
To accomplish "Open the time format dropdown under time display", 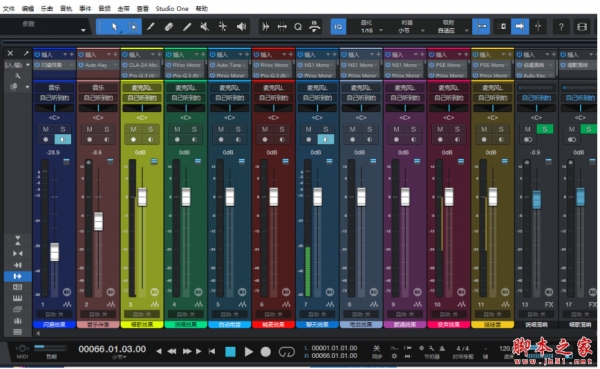I will click(x=119, y=357).
